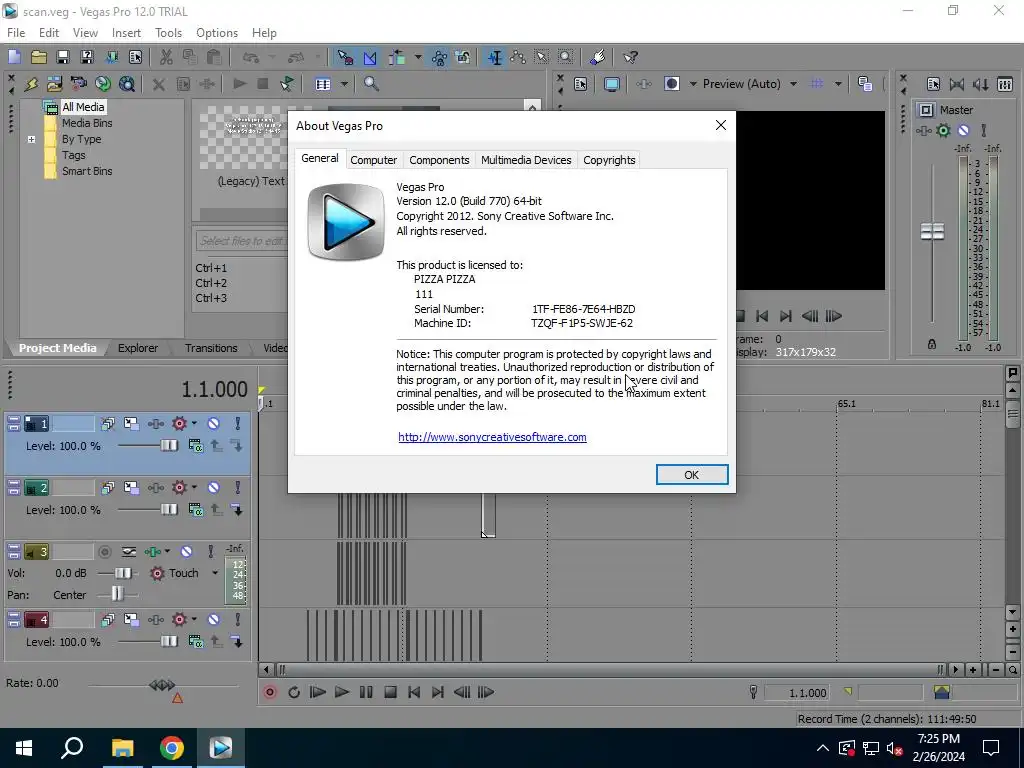Viewport: 1024px width, 768px height.
Task: Open the Project Media views dropdown
Action: coord(344,84)
